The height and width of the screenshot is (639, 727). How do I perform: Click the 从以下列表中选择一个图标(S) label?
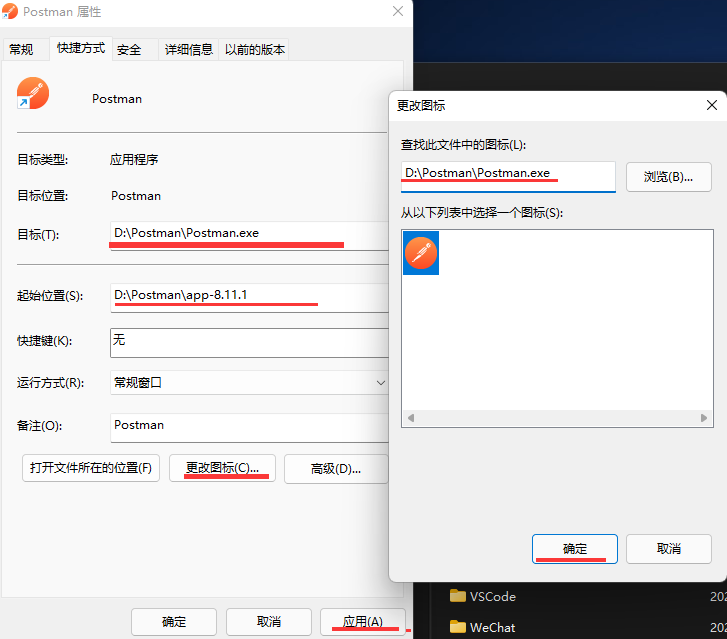click(482, 213)
